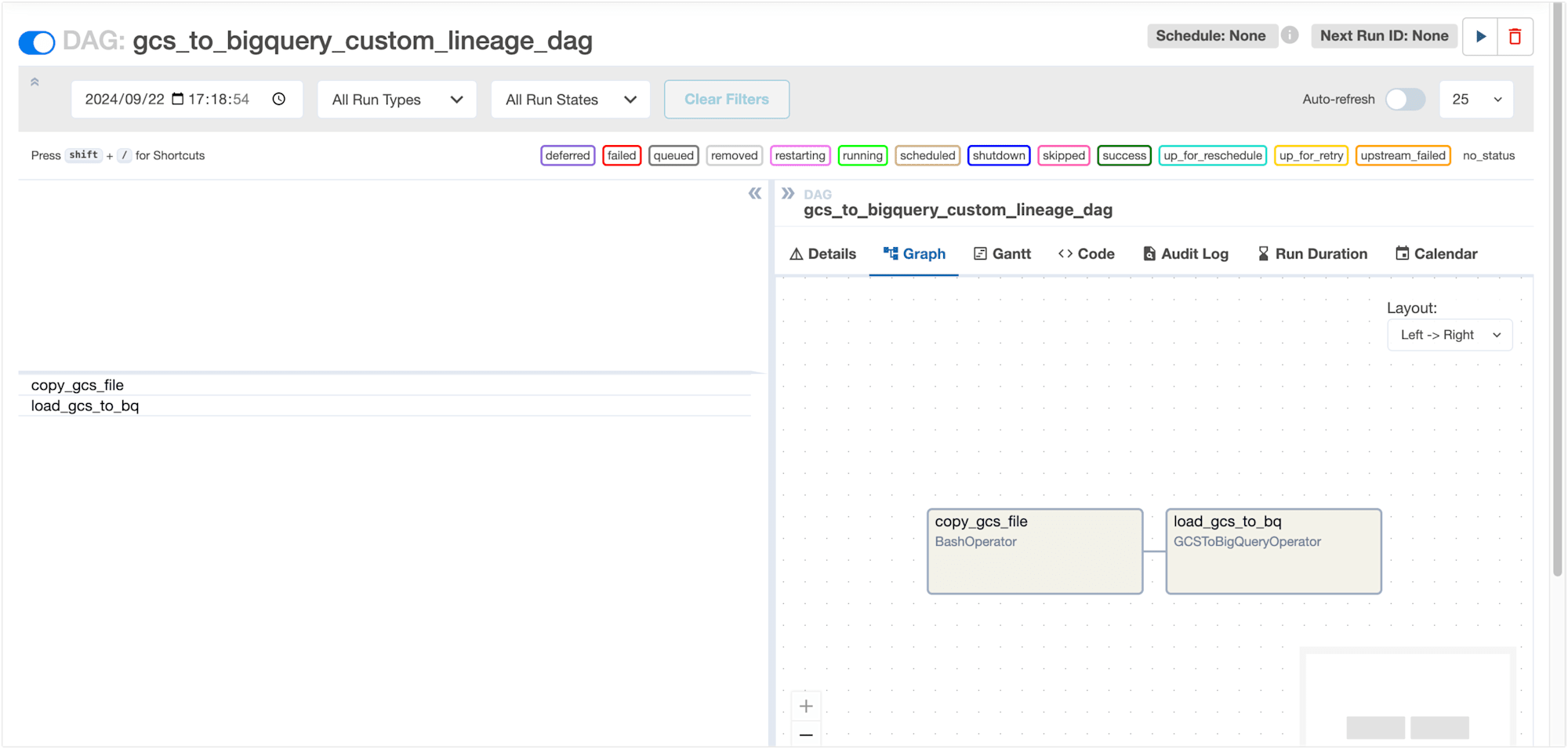Change the number of runs dropdown showing 25

(x=1476, y=100)
